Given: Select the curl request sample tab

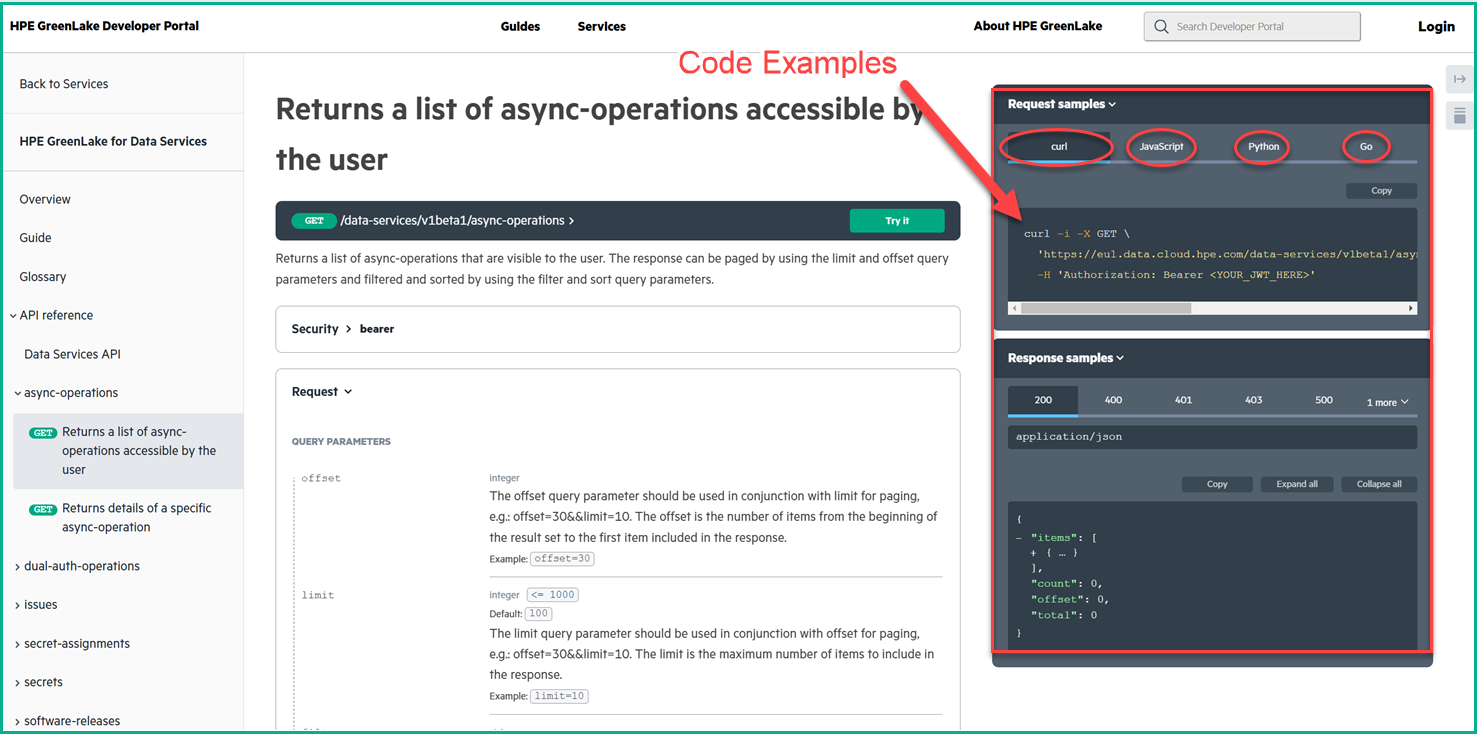Looking at the screenshot, I should point(1059,147).
